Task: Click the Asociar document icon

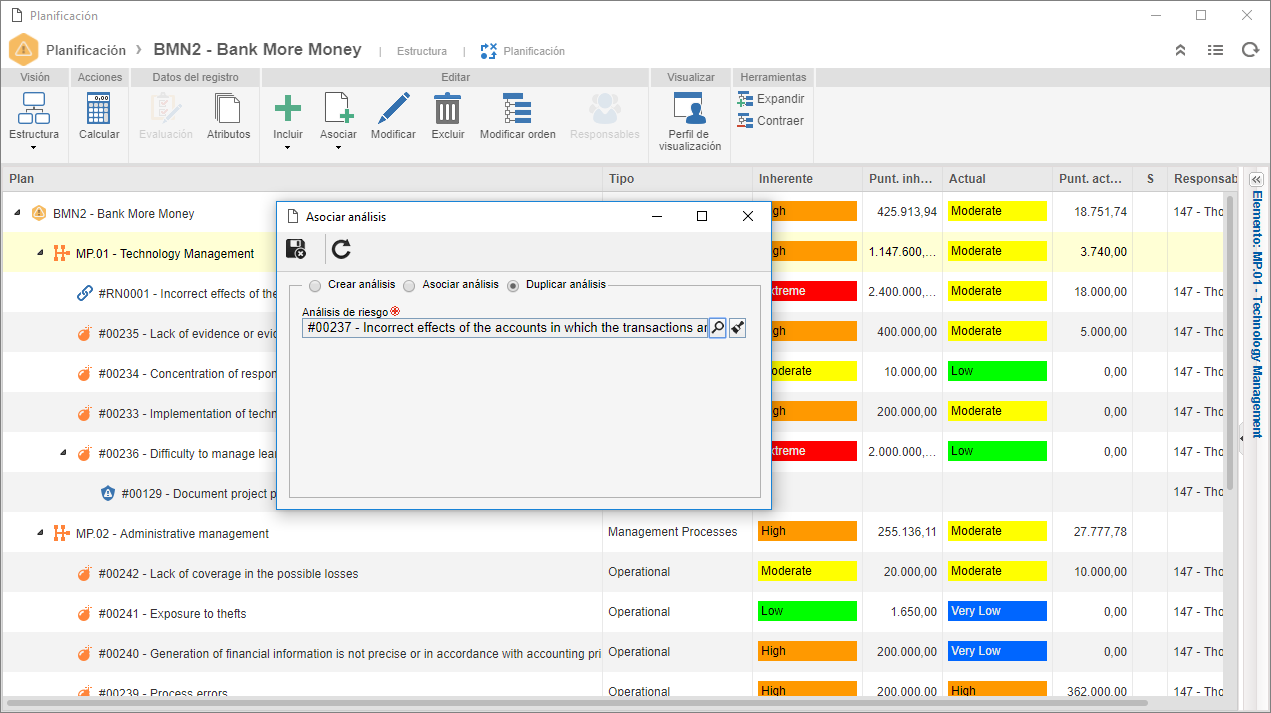Action: [x=338, y=109]
